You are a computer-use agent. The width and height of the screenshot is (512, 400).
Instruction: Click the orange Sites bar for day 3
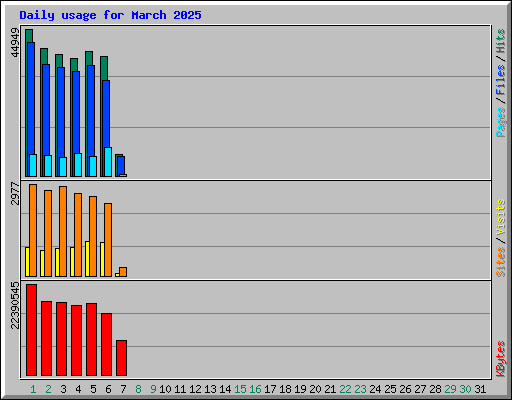coord(63,231)
